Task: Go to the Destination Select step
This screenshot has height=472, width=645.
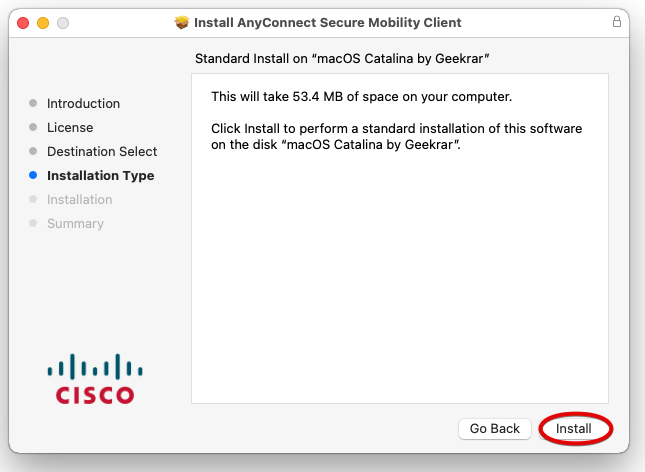Action: coord(102,152)
